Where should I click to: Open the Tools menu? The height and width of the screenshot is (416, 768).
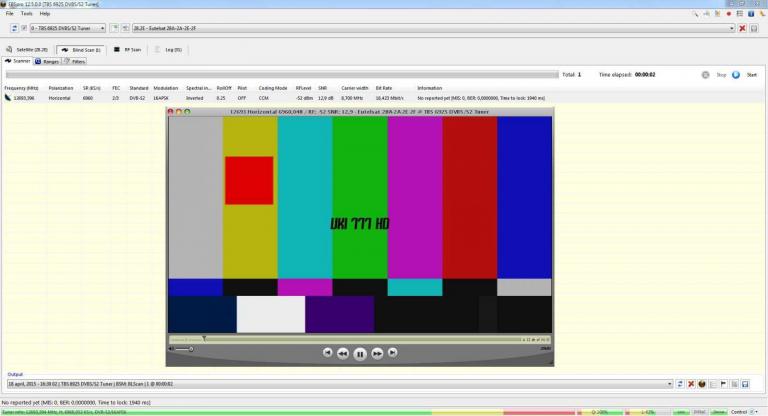tap(26, 13)
